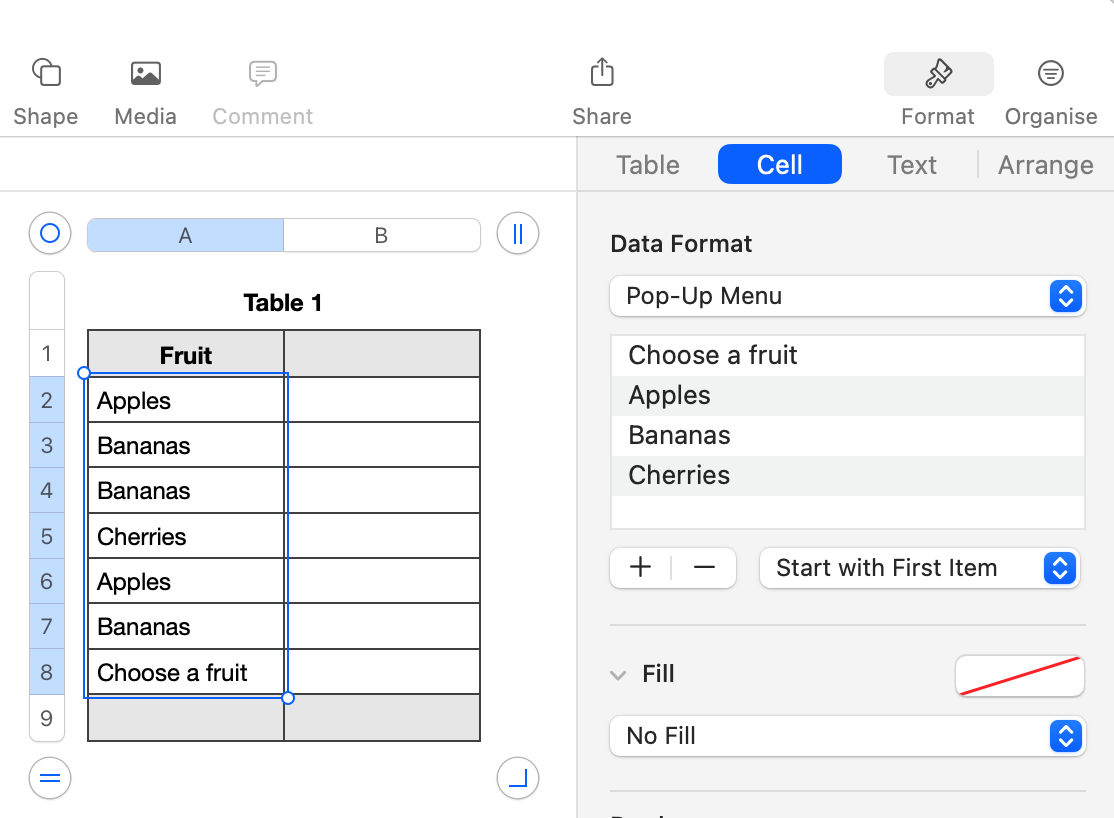Add a new pop-up item with plus
Image resolution: width=1114 pixels, height=818 pixels.
[x=641, y=568]
